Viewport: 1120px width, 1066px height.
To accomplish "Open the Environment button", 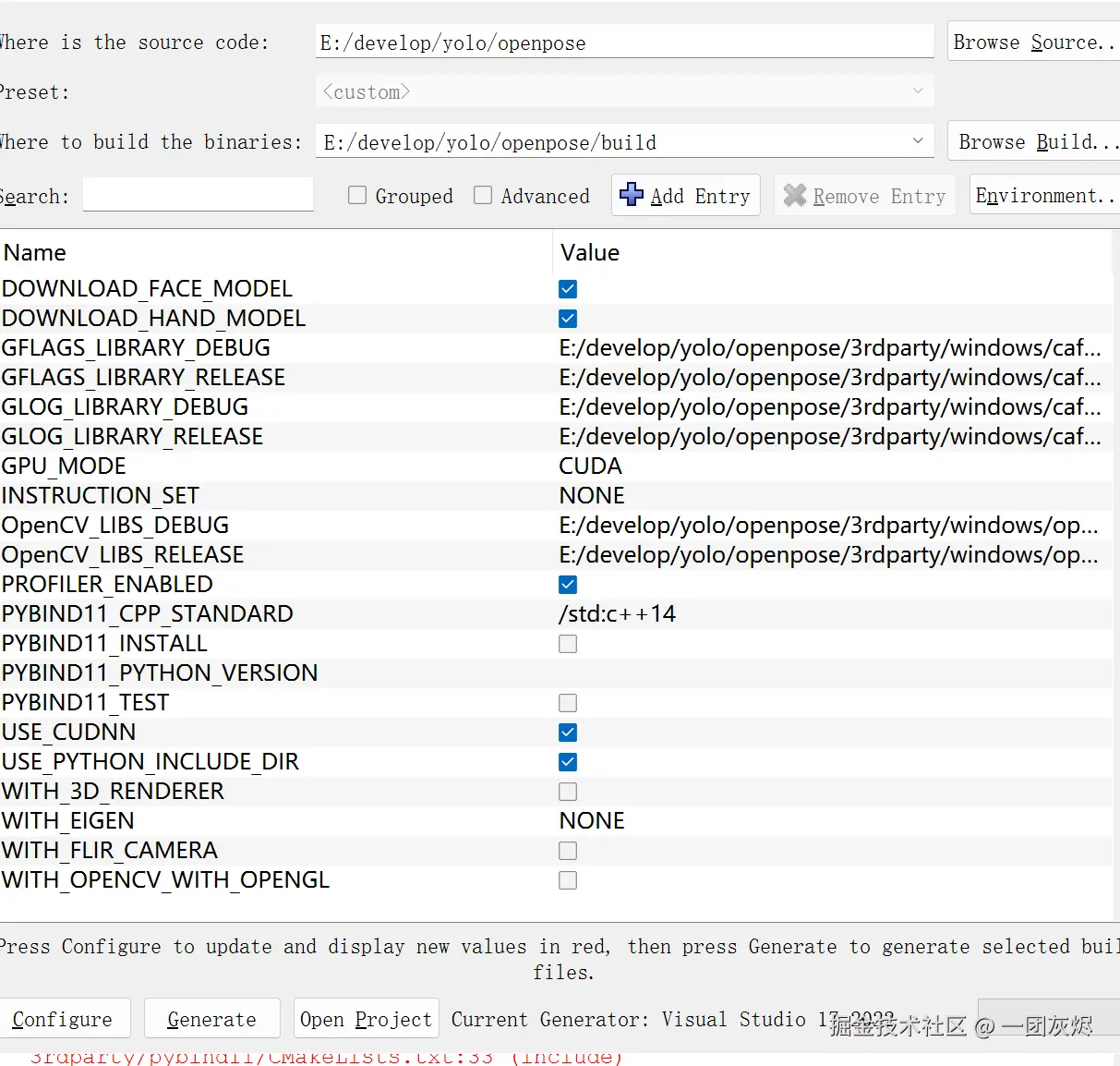I will pyautogui.click(x=1044, y=195).
